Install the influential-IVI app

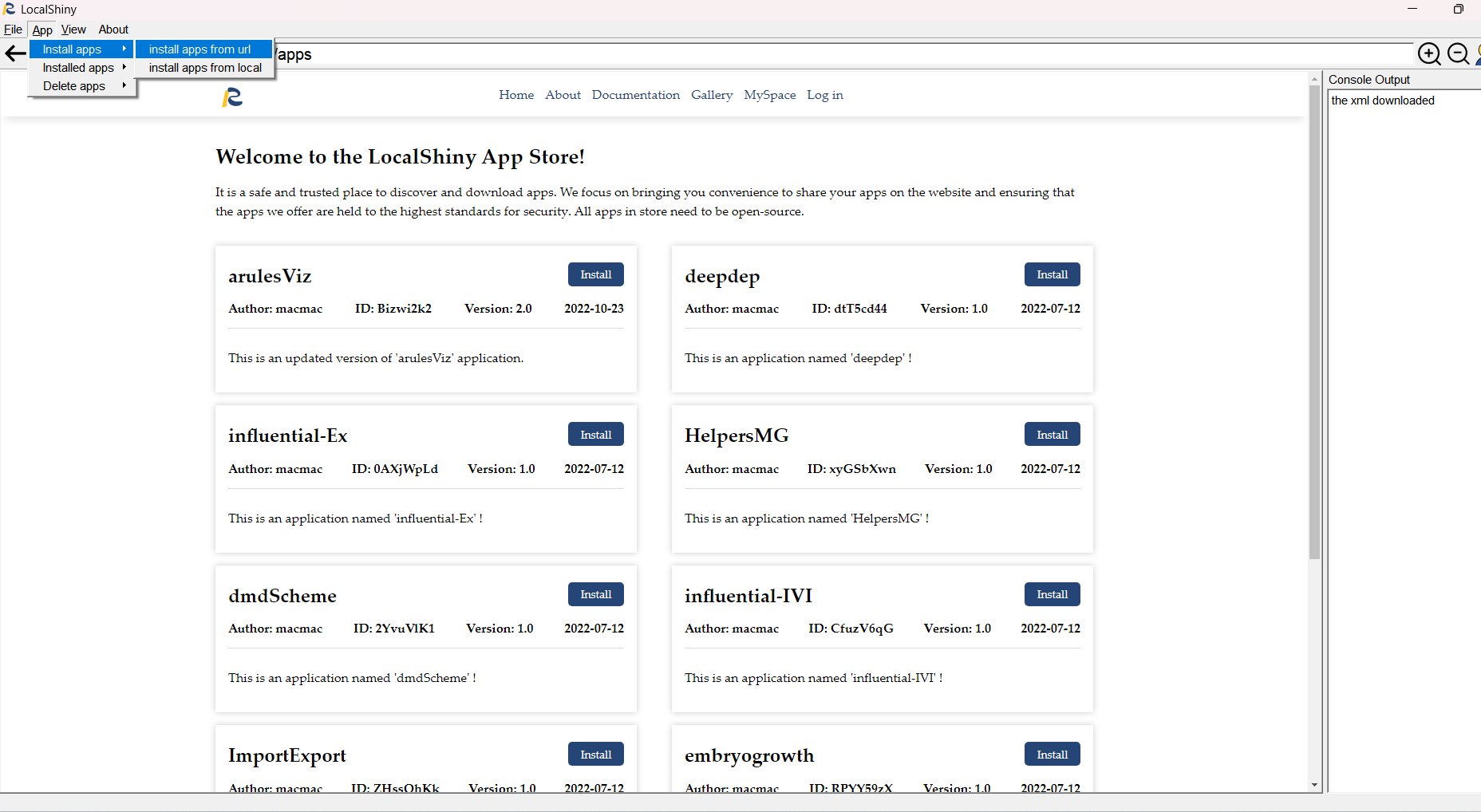[x=1052, y=594]
